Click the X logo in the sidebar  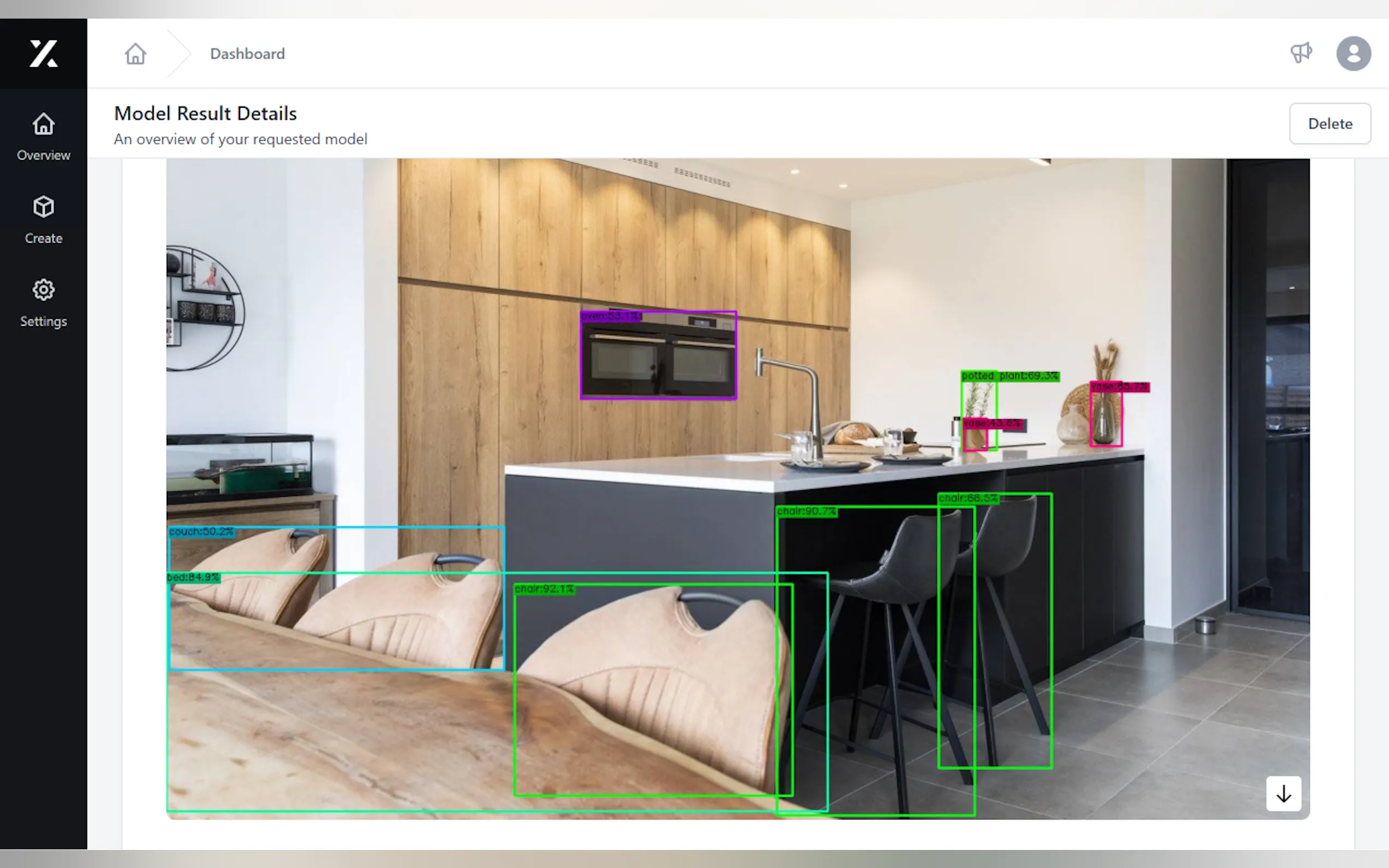tap(43, 54)
